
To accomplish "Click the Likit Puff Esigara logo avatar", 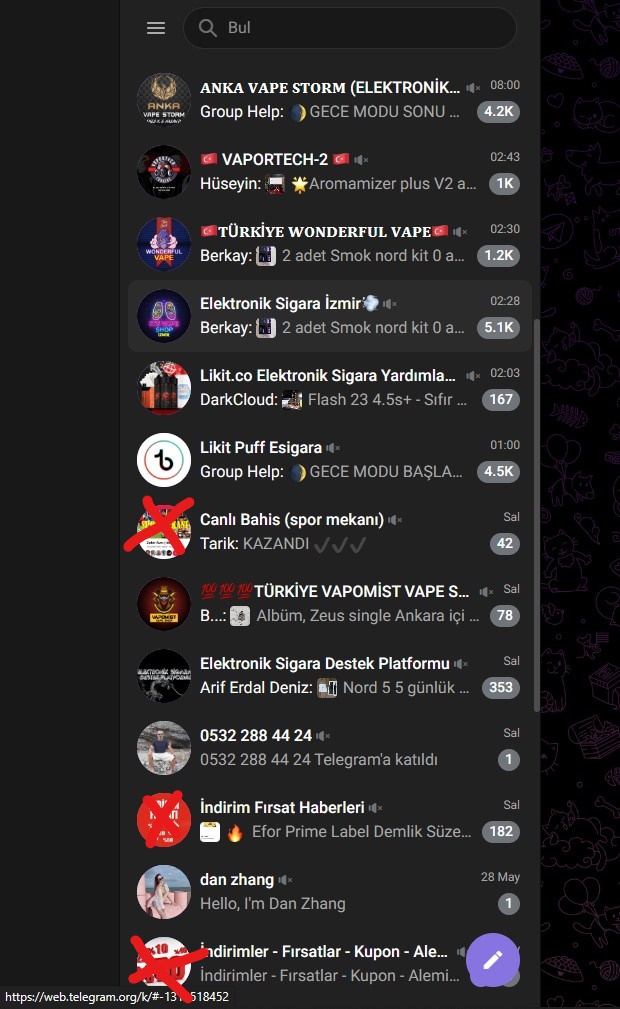I will pos(164,460).
